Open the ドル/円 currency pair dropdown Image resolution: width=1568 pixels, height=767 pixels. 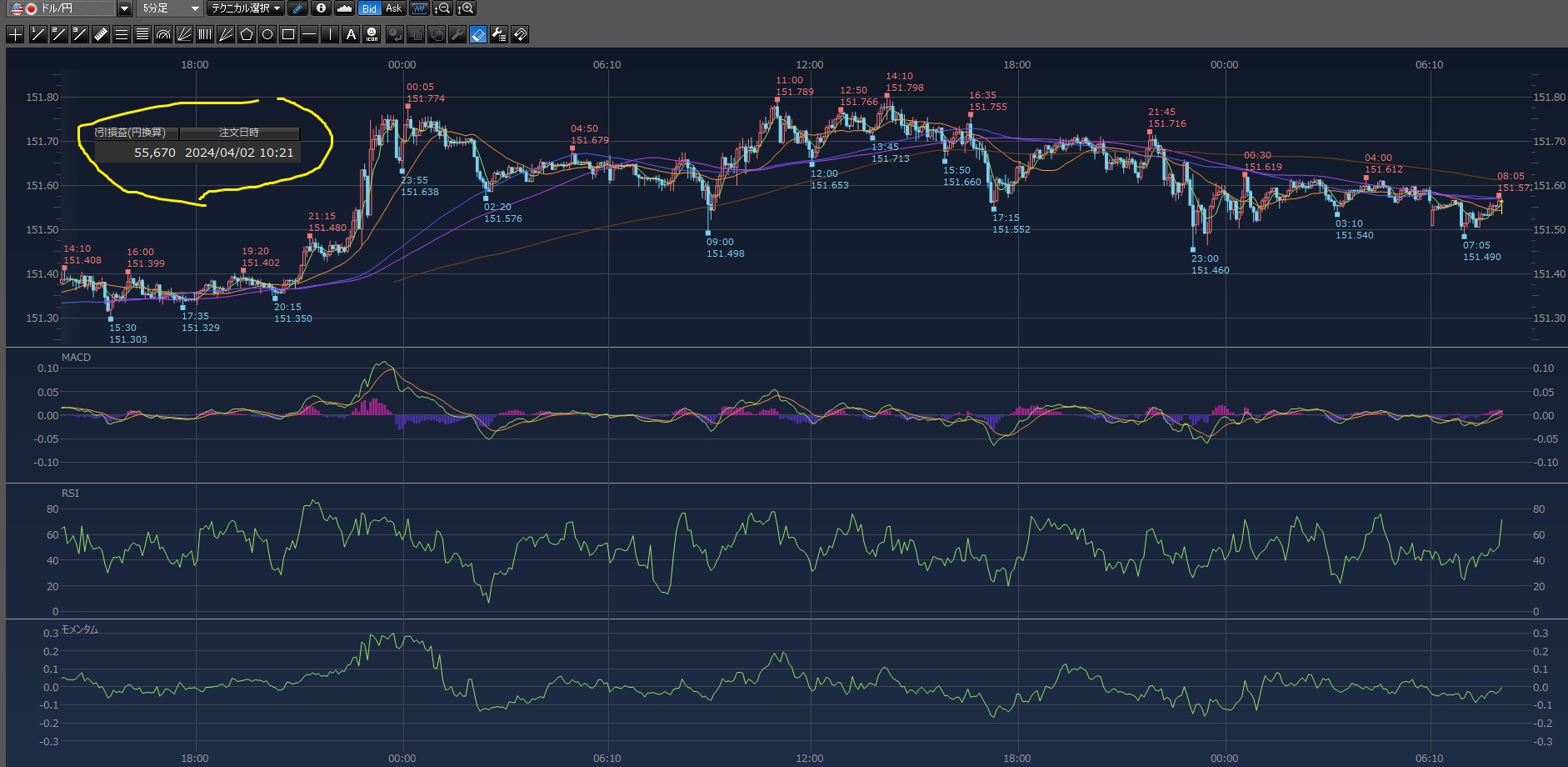click(124, 8)
